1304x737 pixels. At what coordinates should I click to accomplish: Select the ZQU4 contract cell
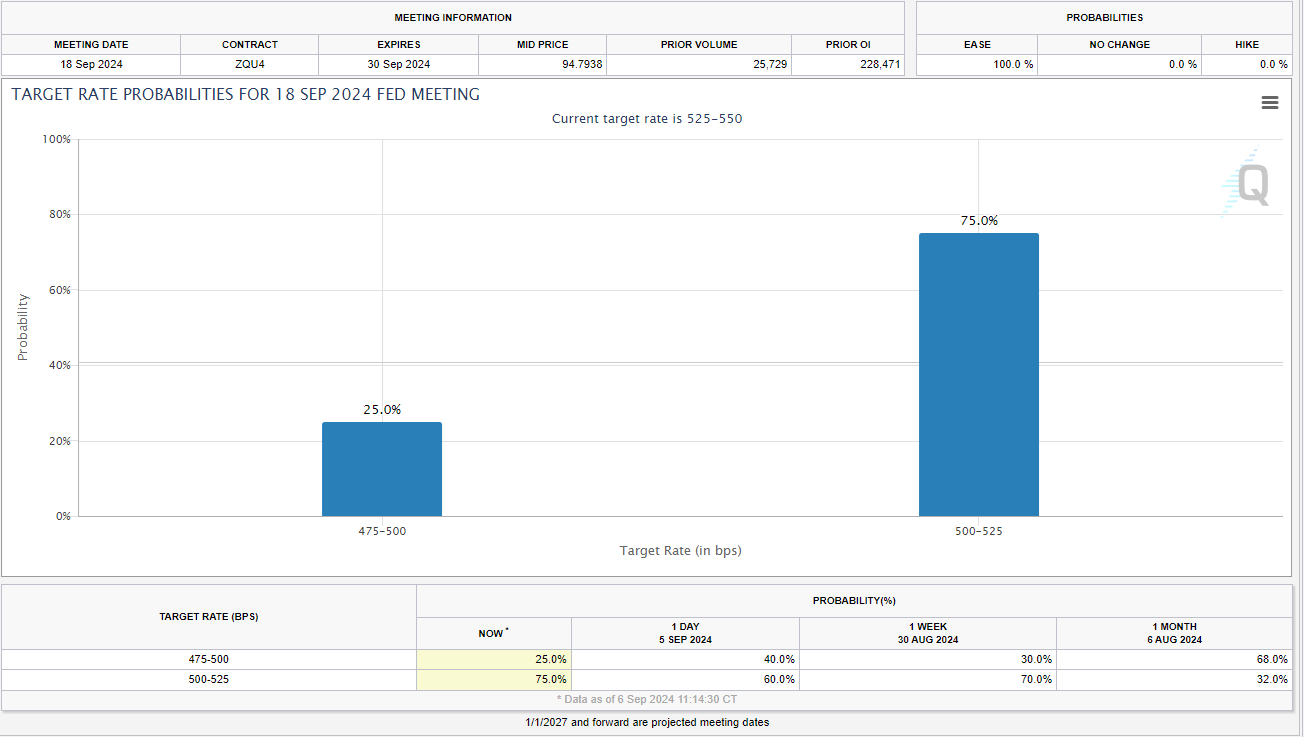coord(249,65)
